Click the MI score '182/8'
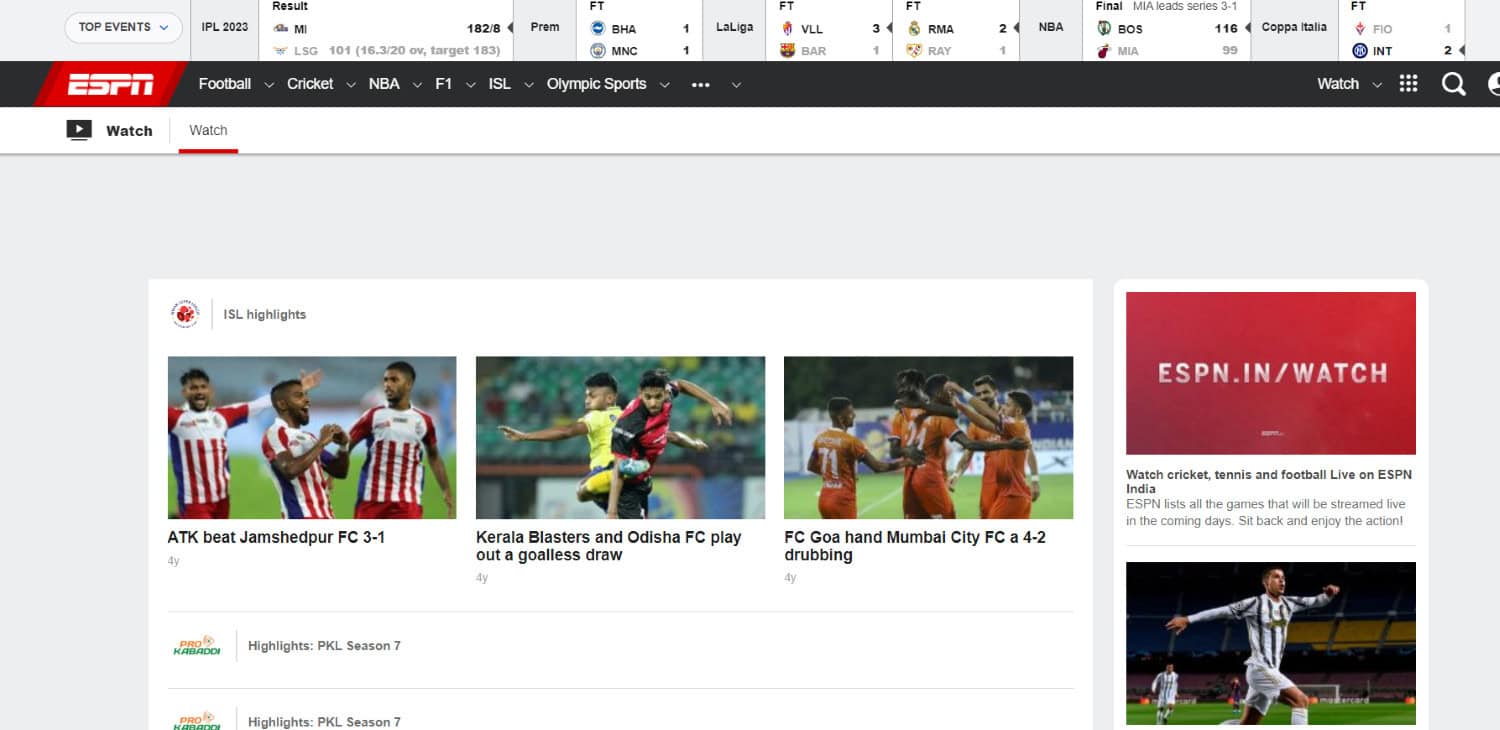This screenshot has width=1500, height=730. 483,29
